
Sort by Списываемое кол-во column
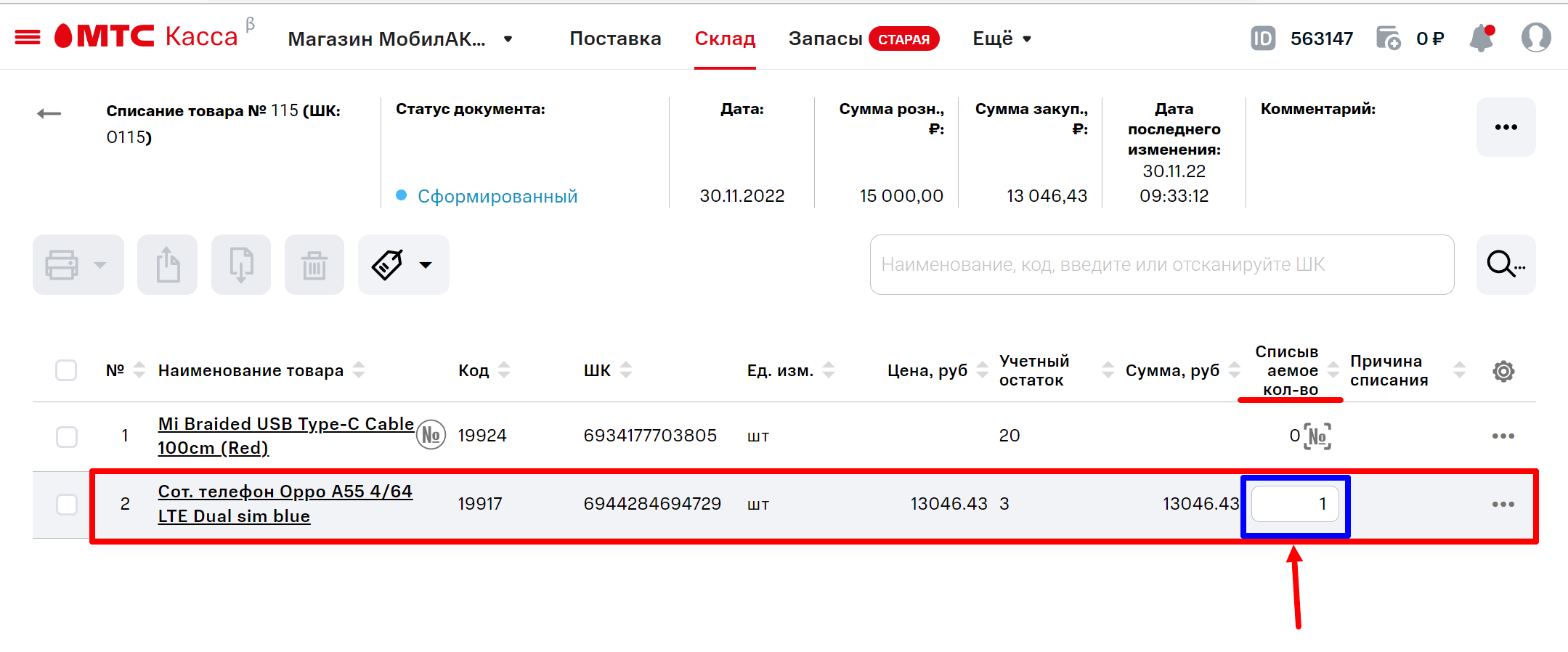[x=1333, y=370]
